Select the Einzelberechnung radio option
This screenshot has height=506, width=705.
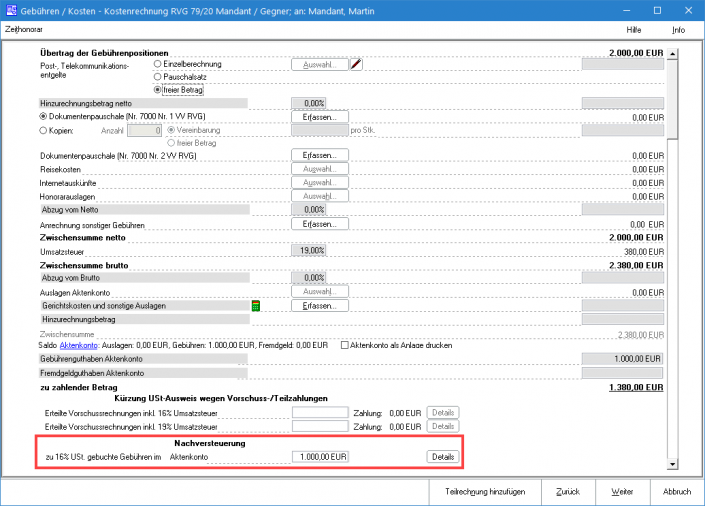click(156, 64)
